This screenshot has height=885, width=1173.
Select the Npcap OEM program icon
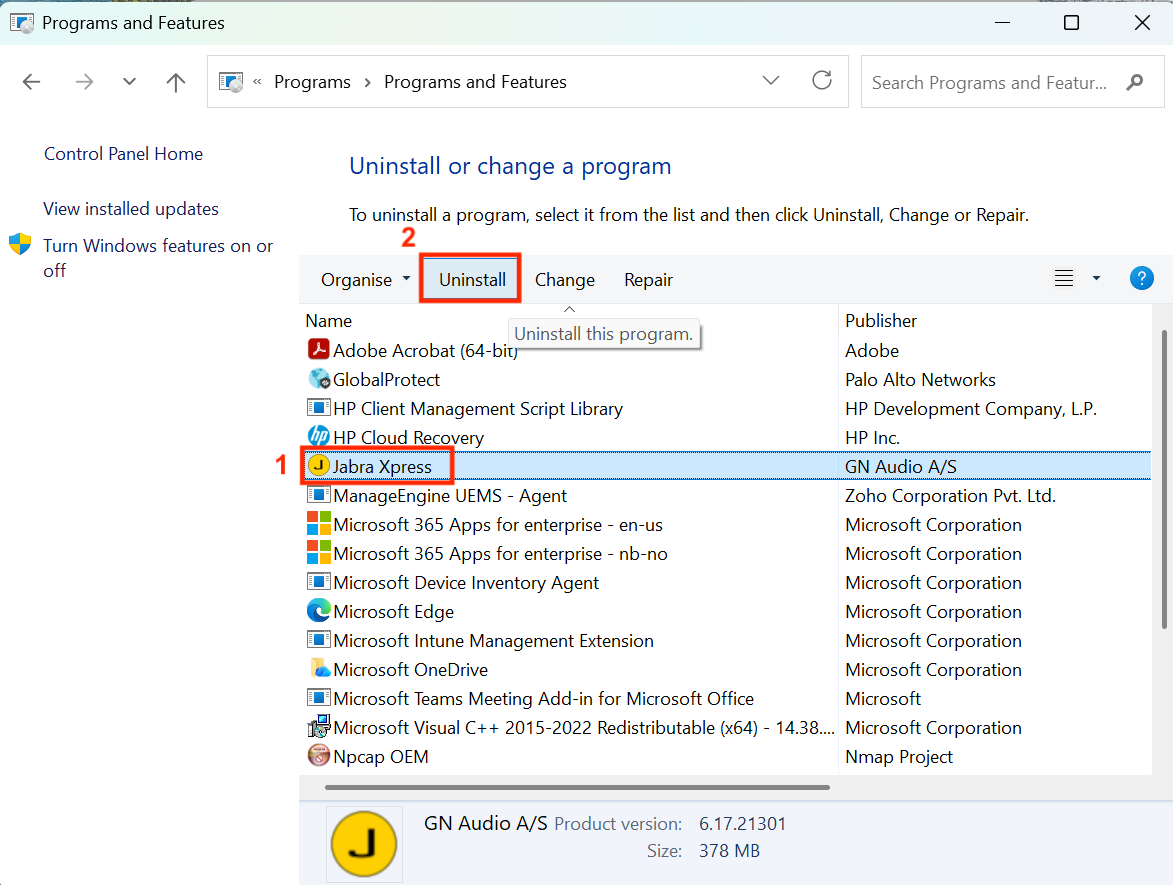tap(317, 756)
